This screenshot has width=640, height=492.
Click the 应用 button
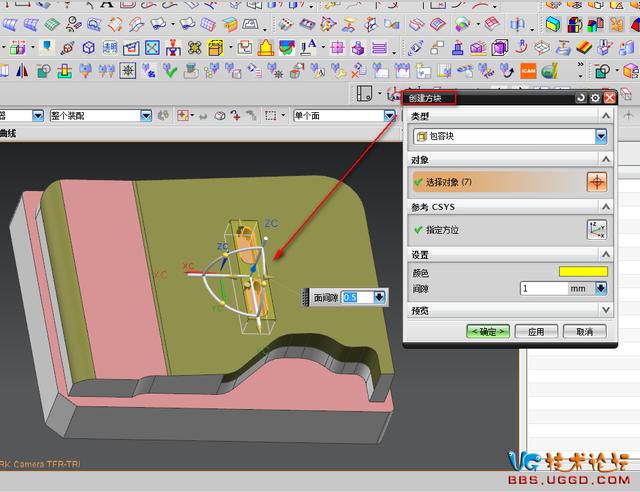pyautogui.click(x=536, y=331)
